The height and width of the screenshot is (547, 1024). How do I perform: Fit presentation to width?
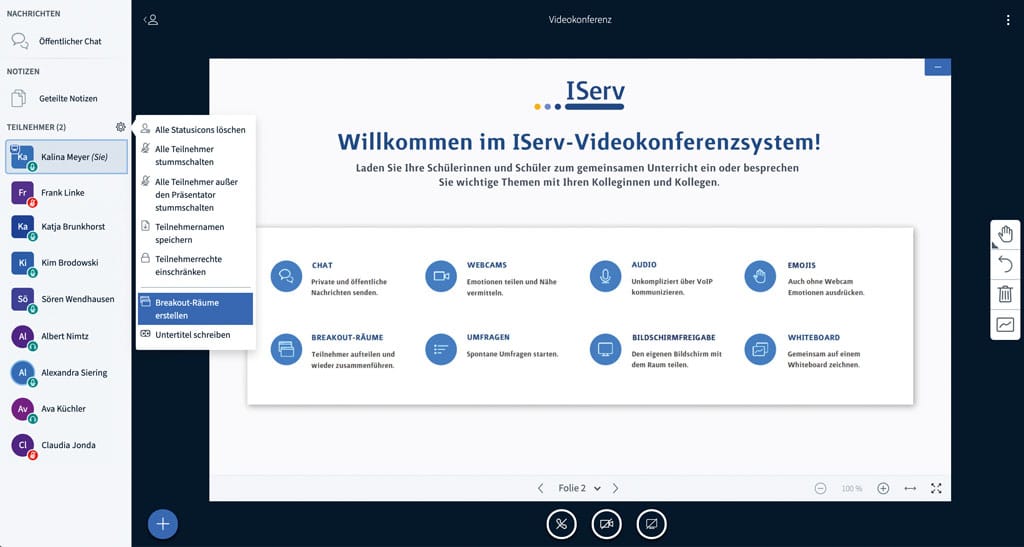pos(910,488)
